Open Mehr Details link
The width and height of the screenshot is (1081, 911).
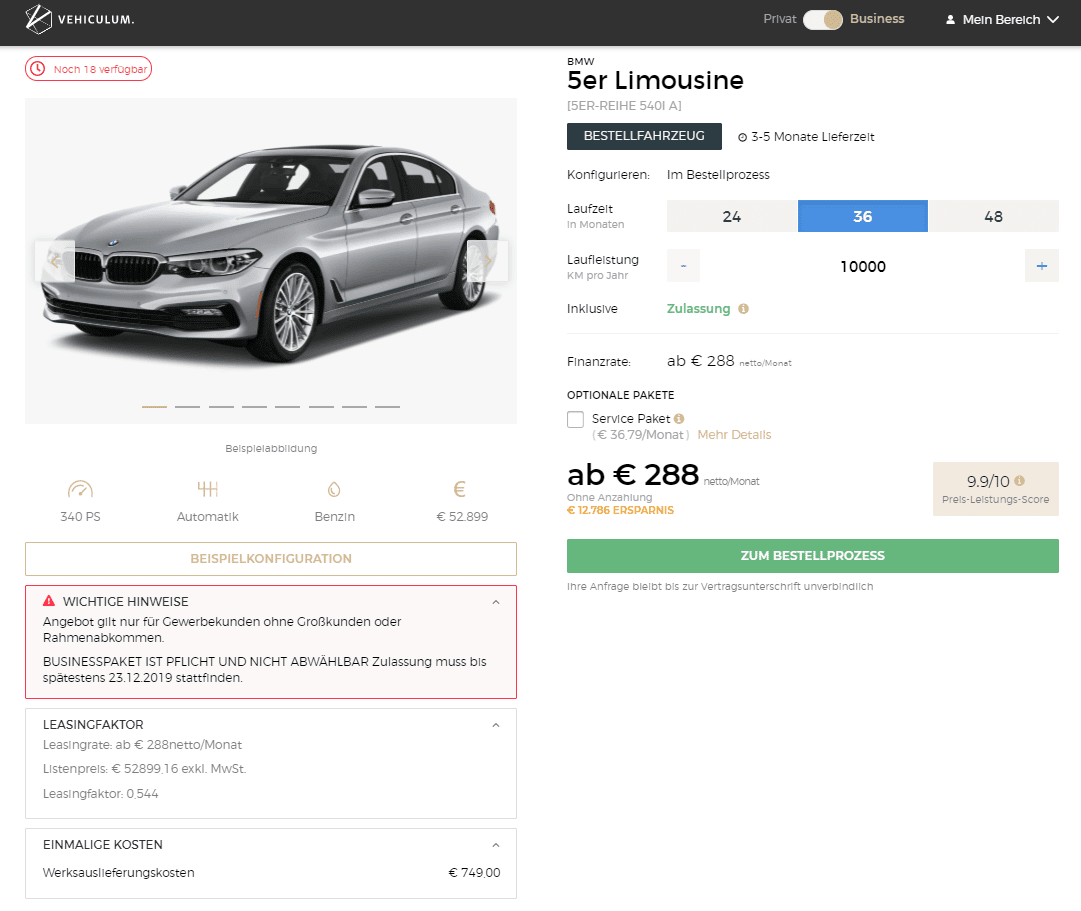pos(734,435)
